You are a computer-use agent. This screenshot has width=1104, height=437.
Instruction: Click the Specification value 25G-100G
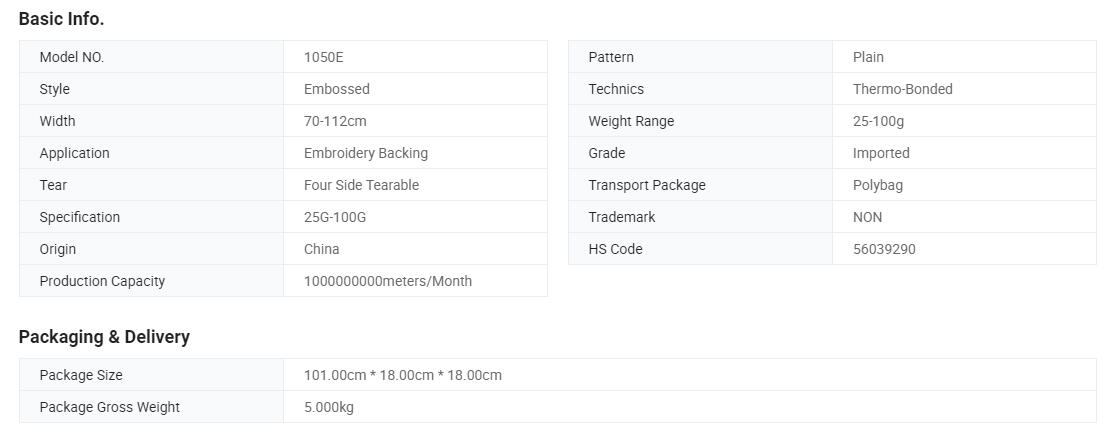(x=335, y=217)
